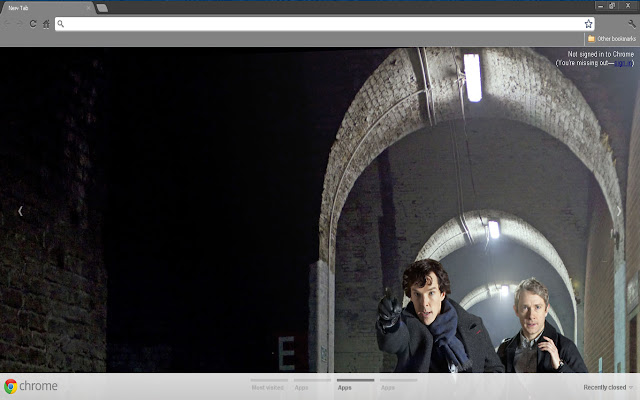Open the home page via house icon
The width and height of the screenshot is (640, 400).
coord(46,24)
